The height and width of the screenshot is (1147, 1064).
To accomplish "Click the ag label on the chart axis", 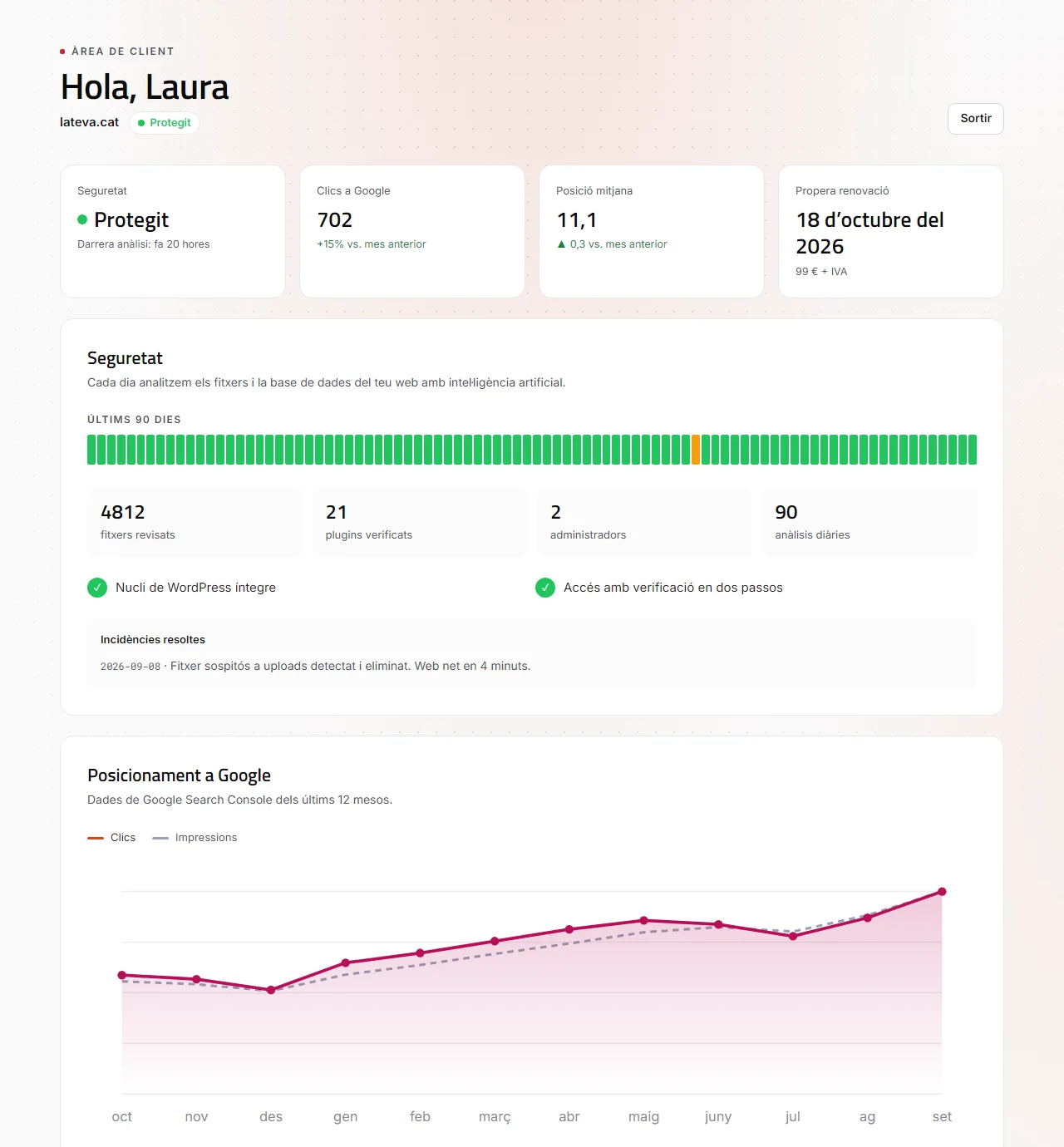I will coord(867,1117).
